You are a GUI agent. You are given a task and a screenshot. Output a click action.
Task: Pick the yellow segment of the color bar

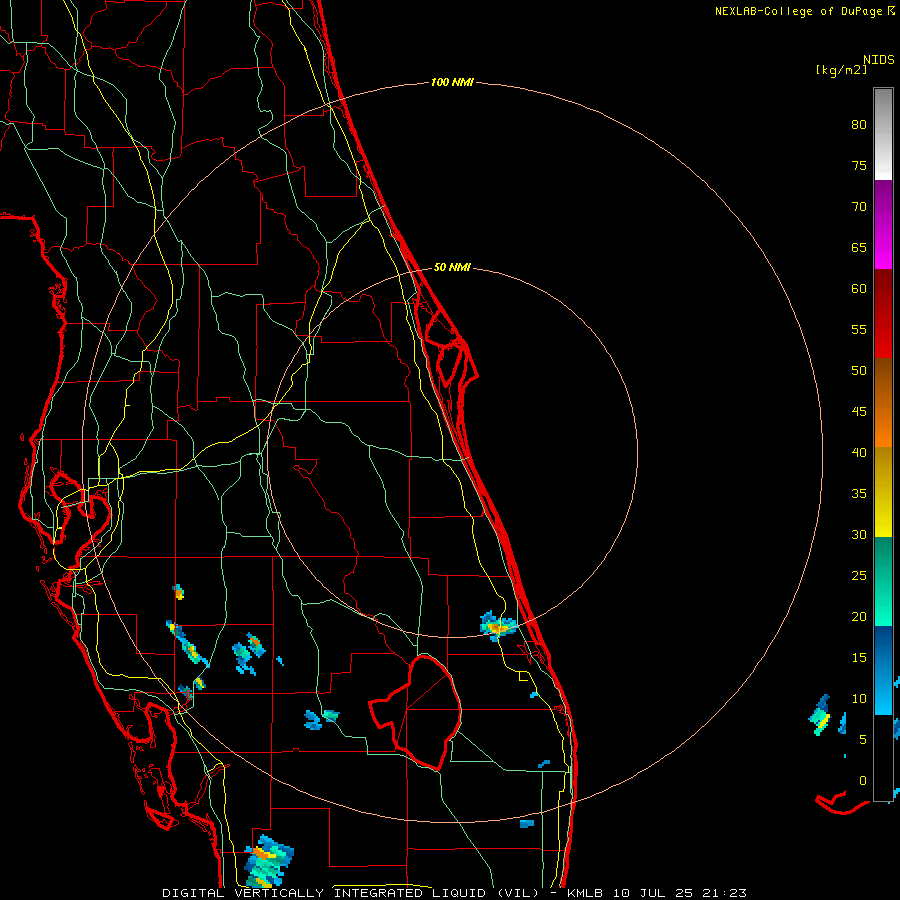pos(883,492)
